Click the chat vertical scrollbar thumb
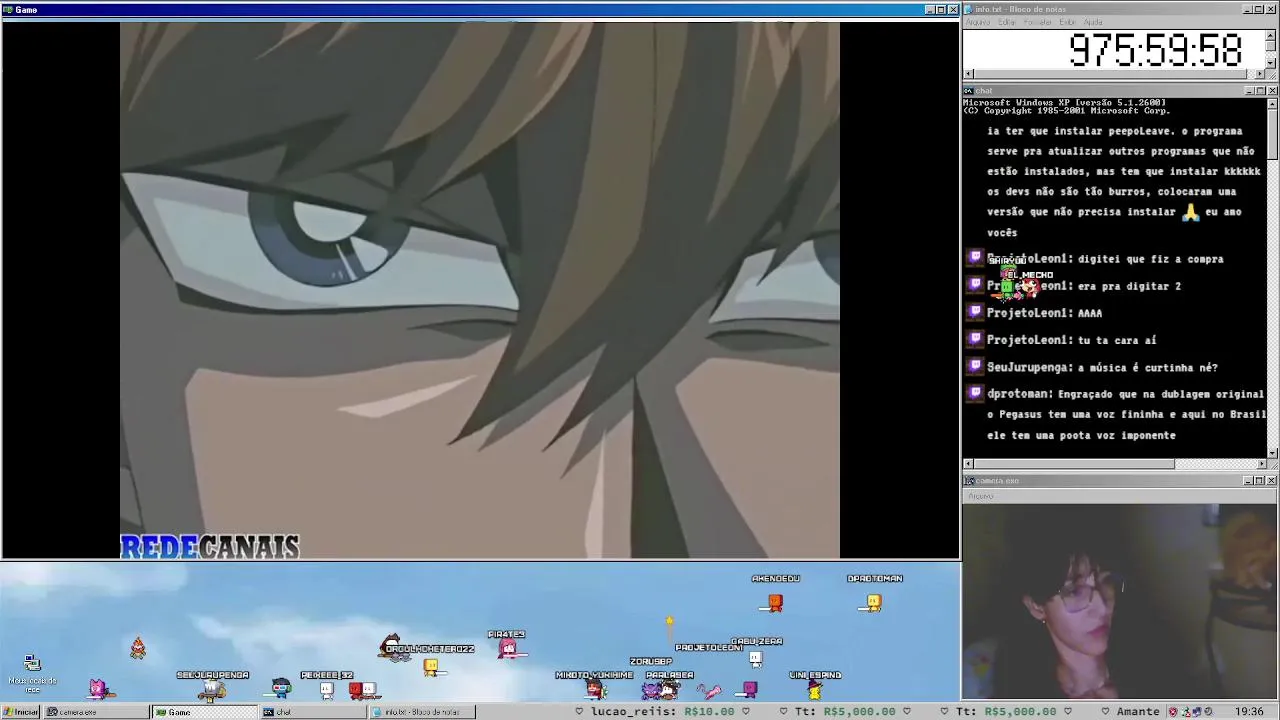Image resolution: width=1280 pixels, height=720 pixels. click(x=1272, y=133)
